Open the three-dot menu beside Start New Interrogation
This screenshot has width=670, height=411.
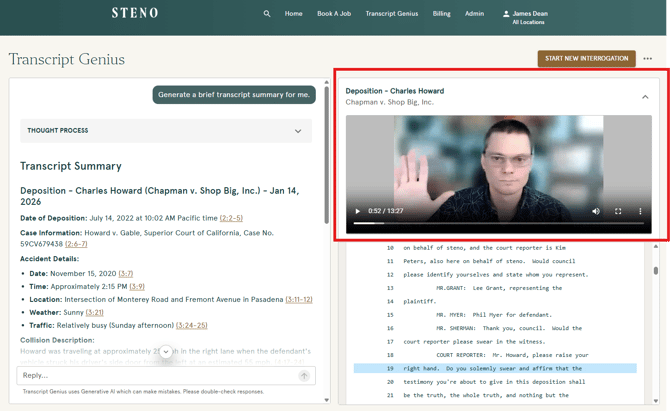pos(648,59)
